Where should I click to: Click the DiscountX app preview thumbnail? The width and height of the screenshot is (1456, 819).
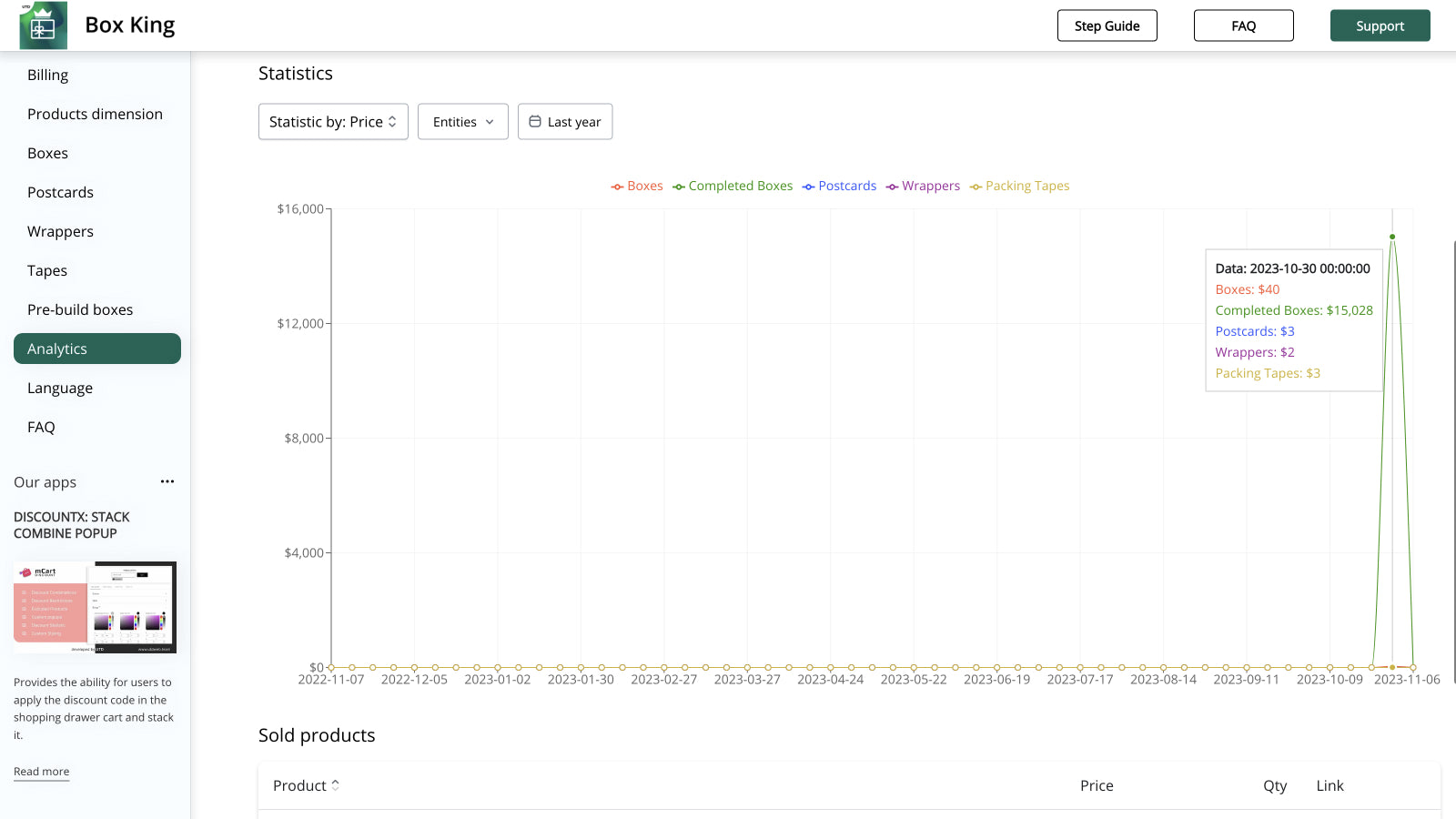click(95, 607)
